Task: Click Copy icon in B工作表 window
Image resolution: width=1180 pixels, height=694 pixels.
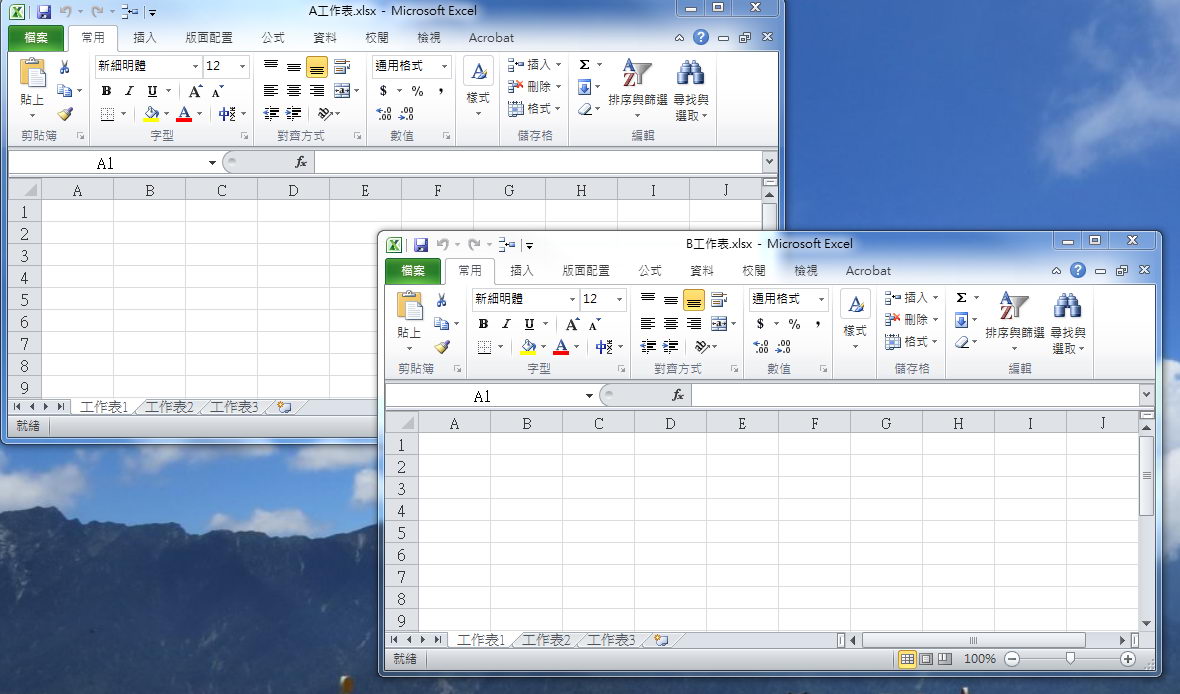Action: pyautogui.click(x=441, y=324)
